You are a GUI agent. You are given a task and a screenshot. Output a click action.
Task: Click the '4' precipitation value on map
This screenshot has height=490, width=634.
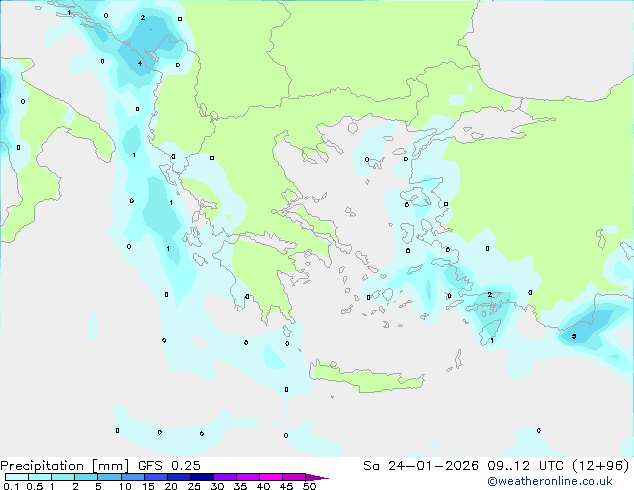click(140, 63)
